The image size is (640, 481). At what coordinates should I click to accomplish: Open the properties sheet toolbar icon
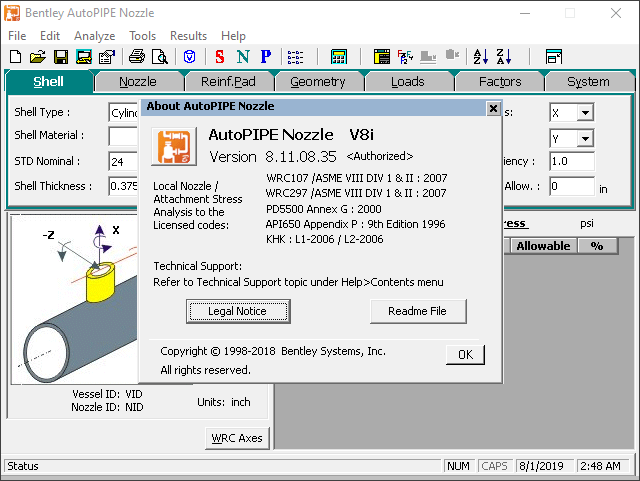[x=107, y=57]
